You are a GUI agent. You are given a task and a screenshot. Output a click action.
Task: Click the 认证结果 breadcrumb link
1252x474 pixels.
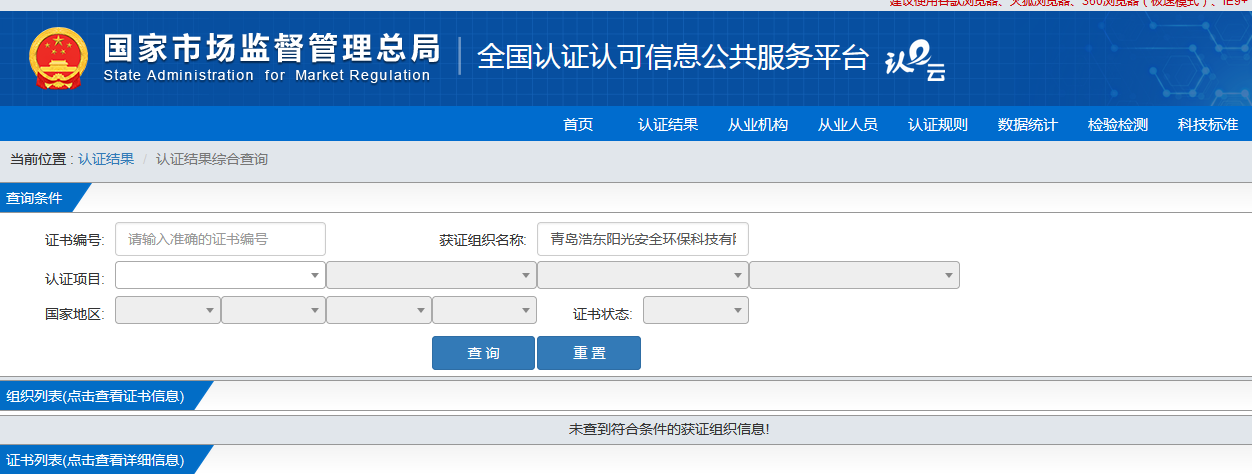tap(106, 159)
